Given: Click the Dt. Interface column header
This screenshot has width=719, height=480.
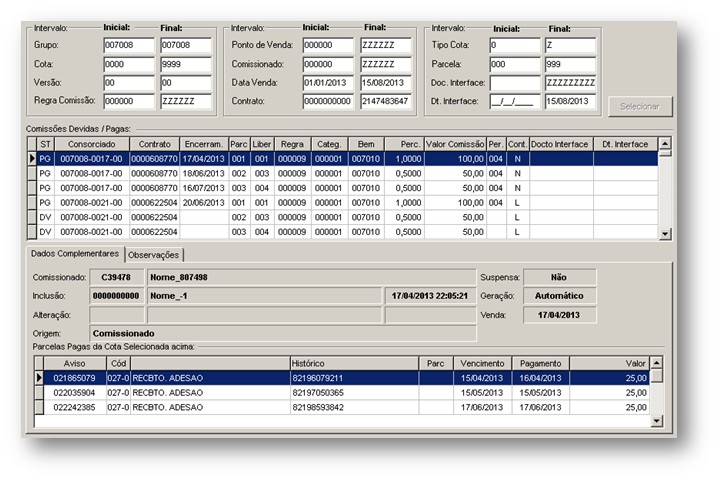Looking at the screenshot, I should click(625, 144).
